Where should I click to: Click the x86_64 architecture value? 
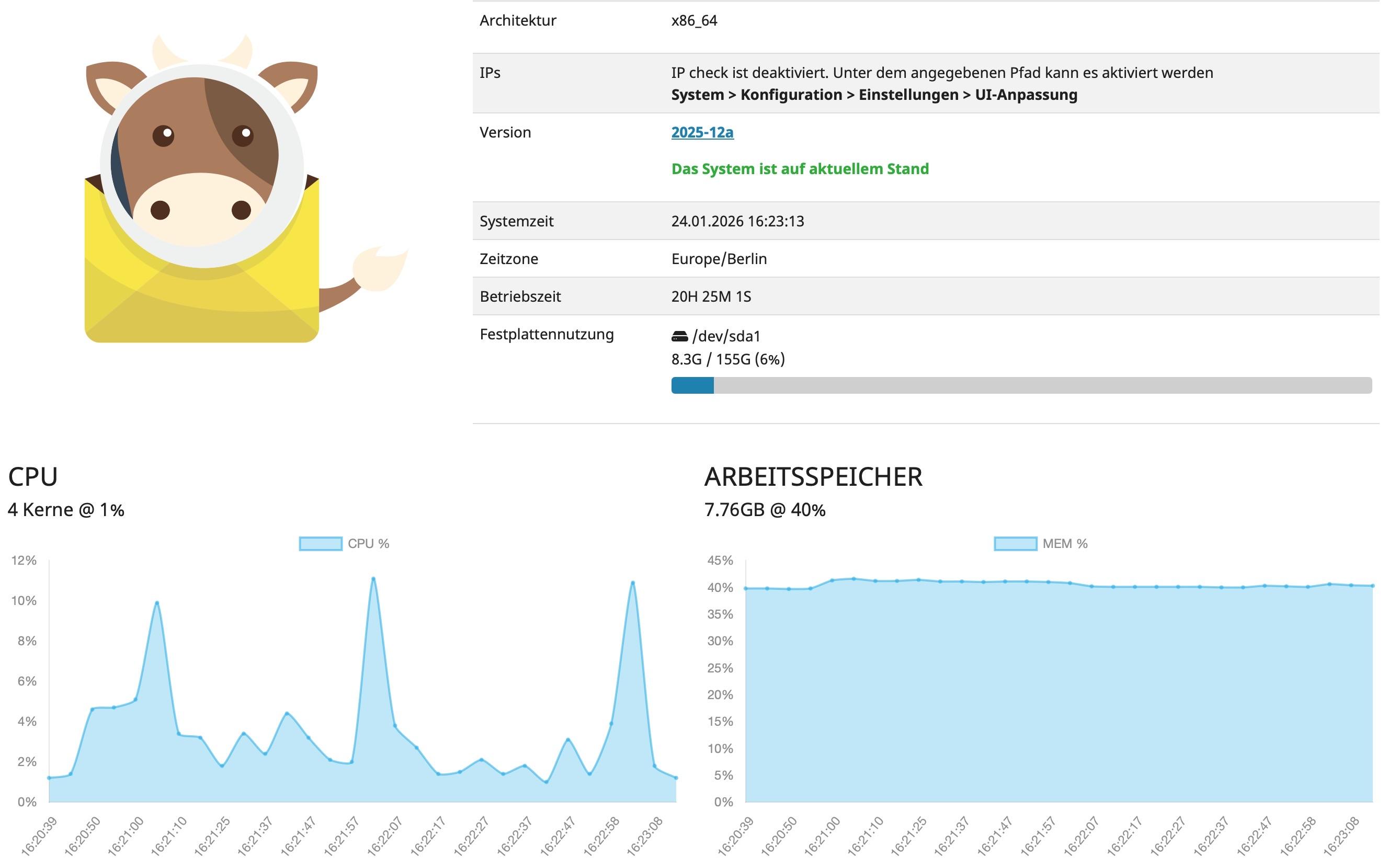(x=694, y=21)
